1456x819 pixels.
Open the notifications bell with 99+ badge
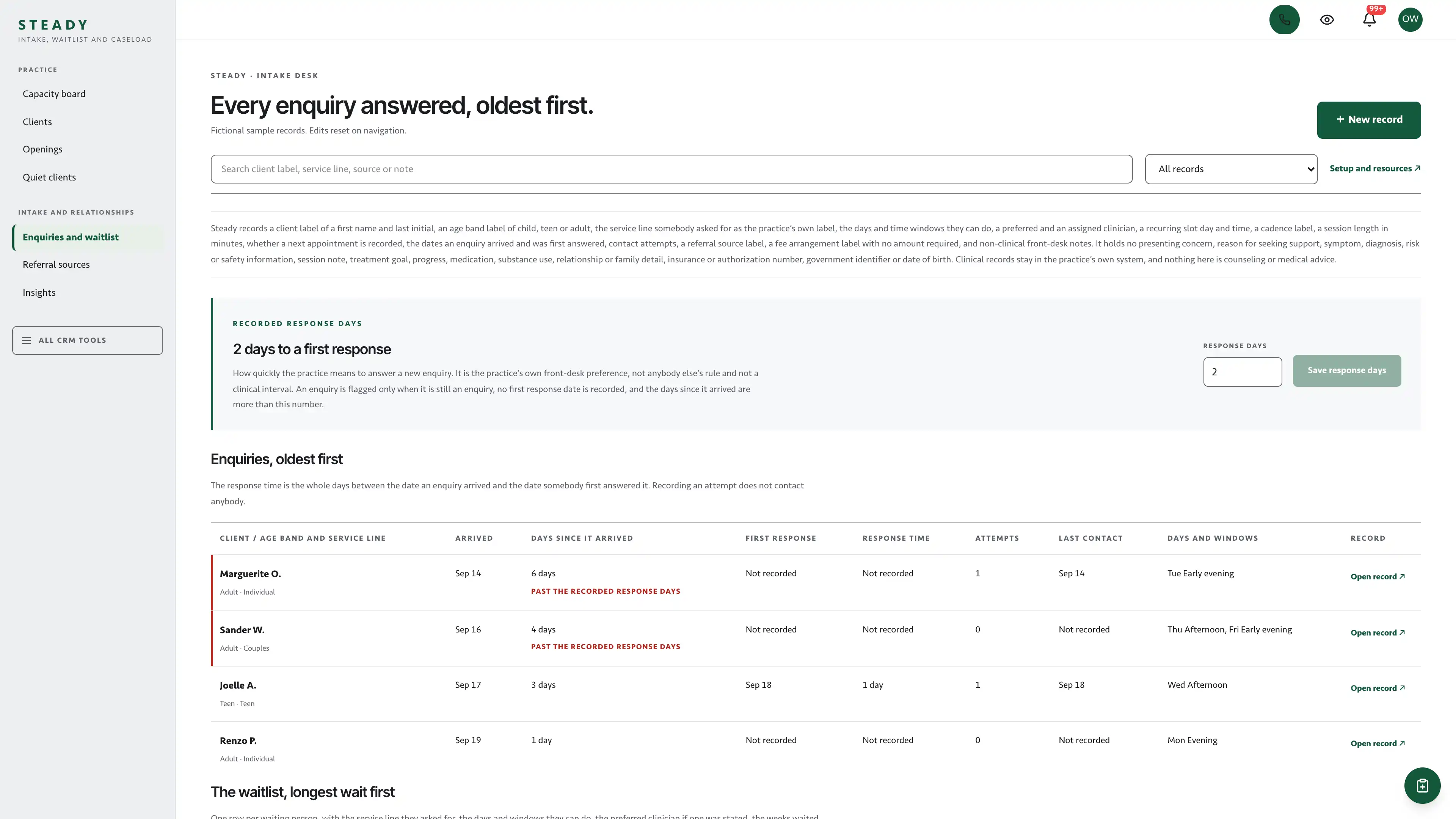(1369, 20)
